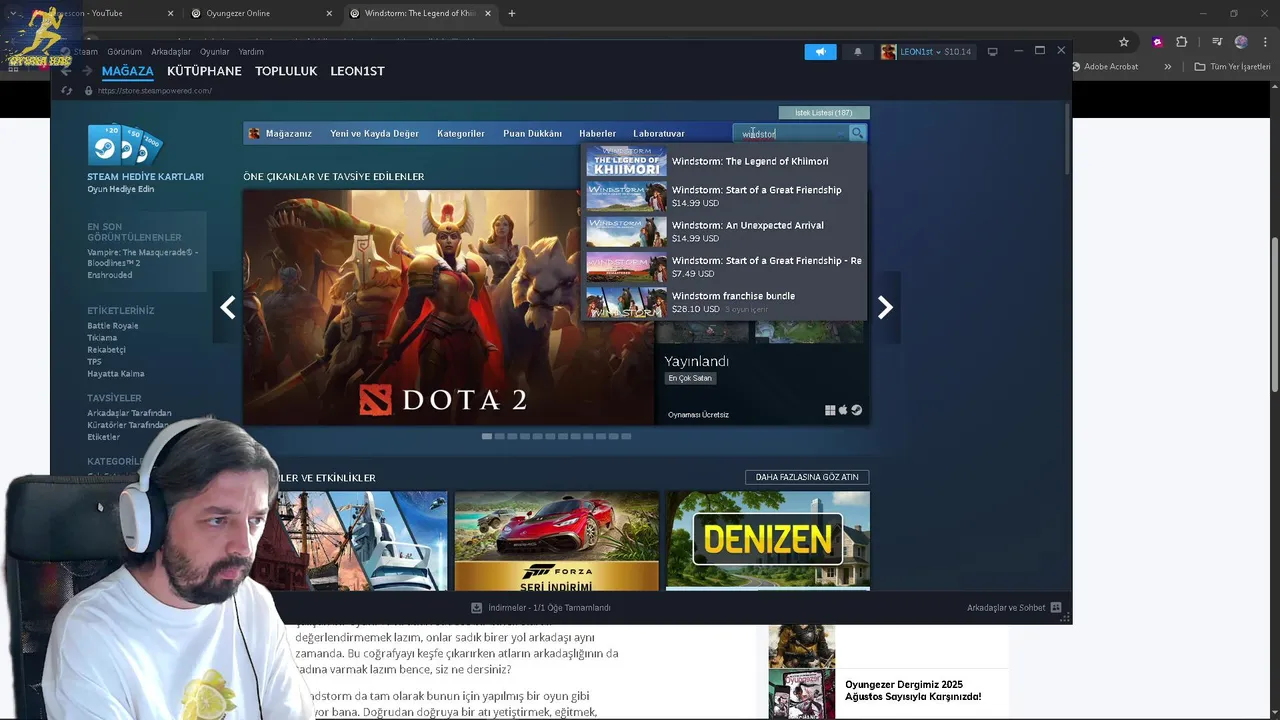The image size is (1280, 720).
Task: Open Arkadaşlar ve Sohbet panel
Action: (1014, 608)
